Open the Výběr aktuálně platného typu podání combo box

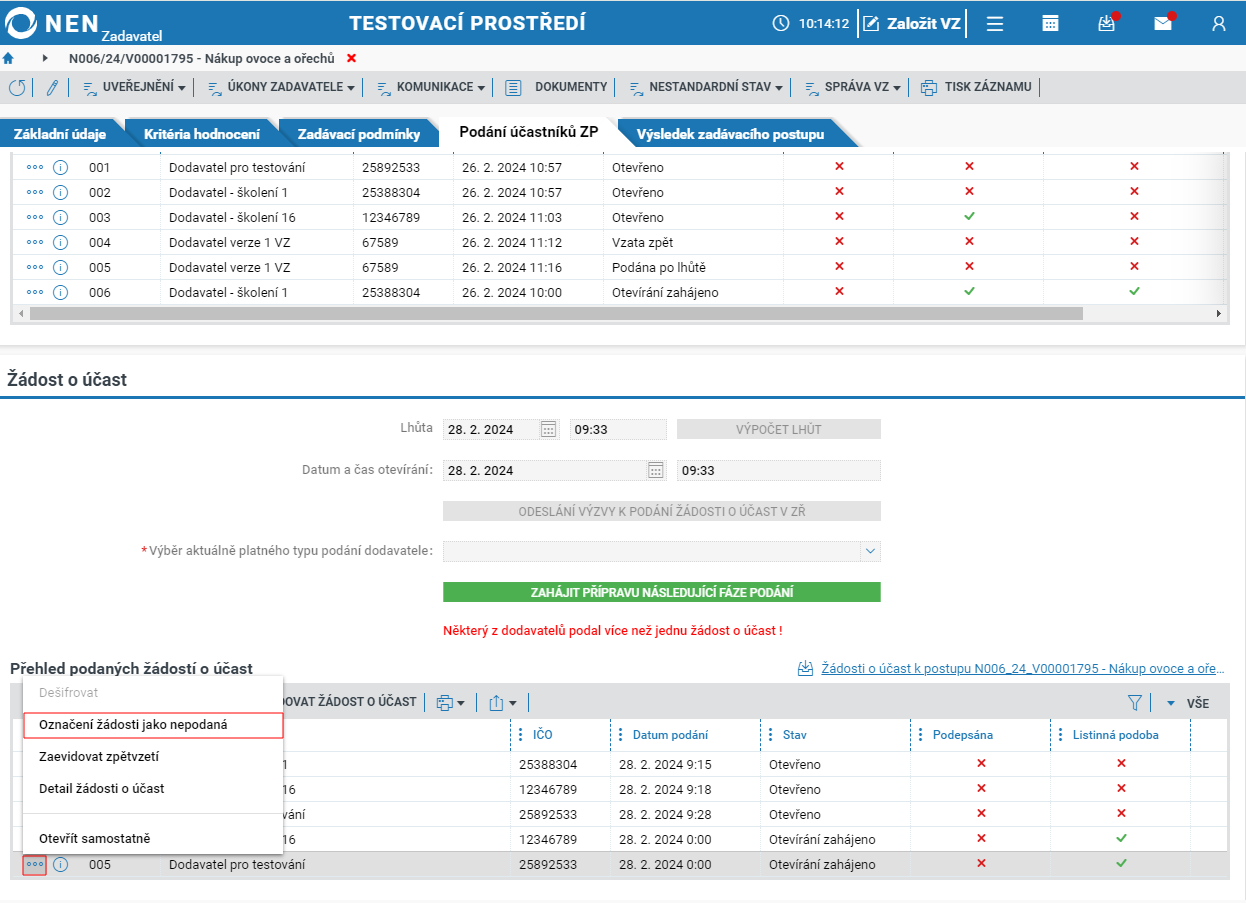[662, 551]
